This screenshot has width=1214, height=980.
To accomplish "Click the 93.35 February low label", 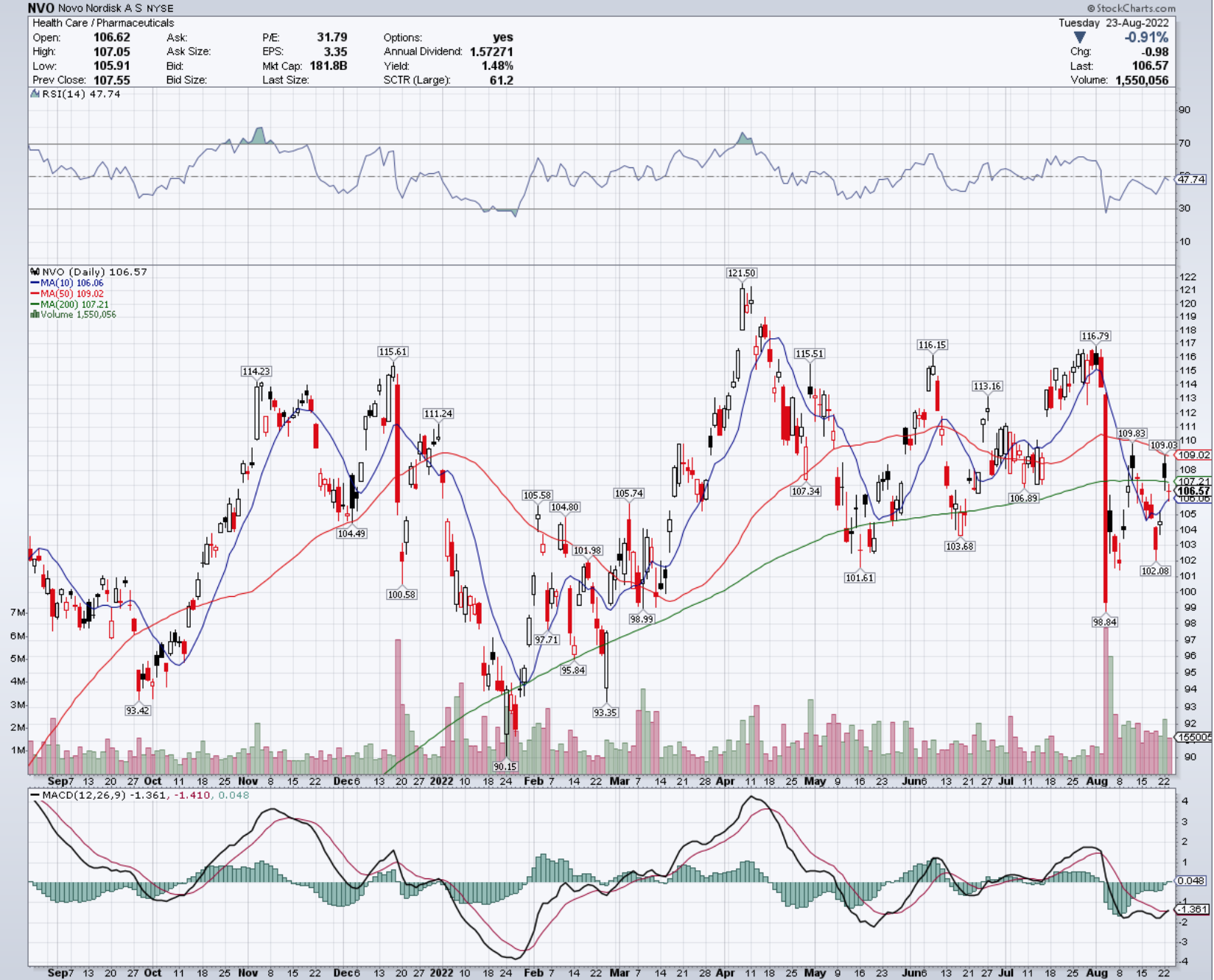I will click(606, 713).
